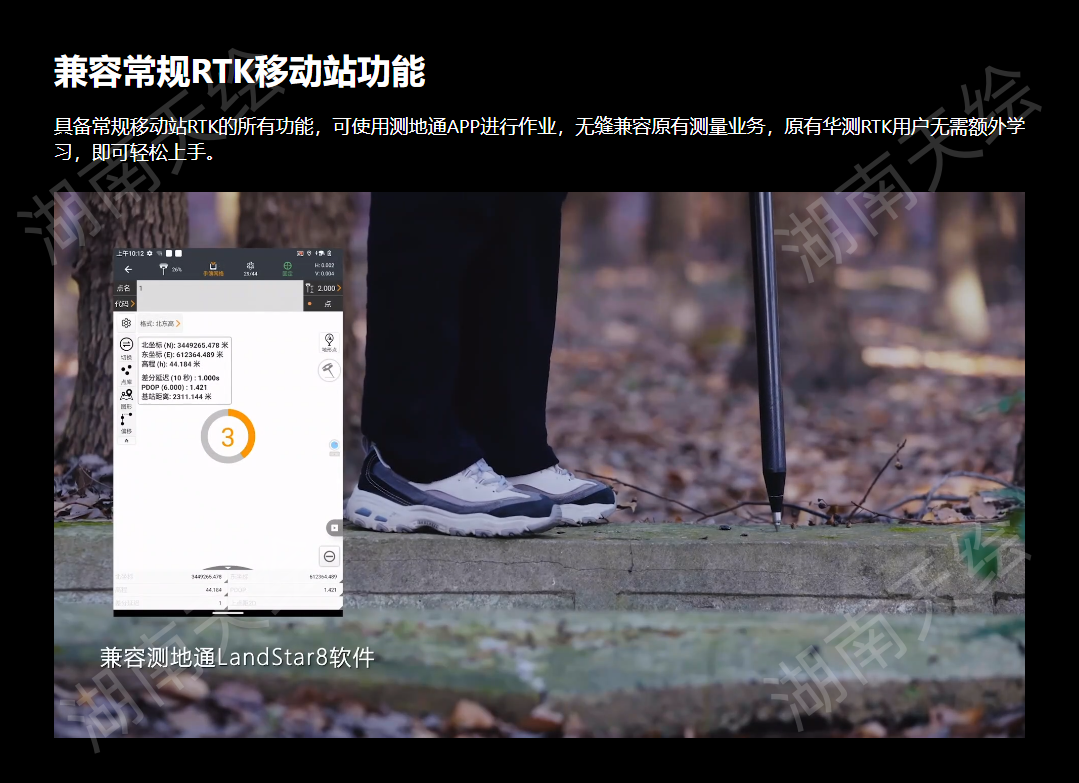Click the 点名 point name input field
The width and height of the screenshot is (1079, 783).
click(220, 288)
